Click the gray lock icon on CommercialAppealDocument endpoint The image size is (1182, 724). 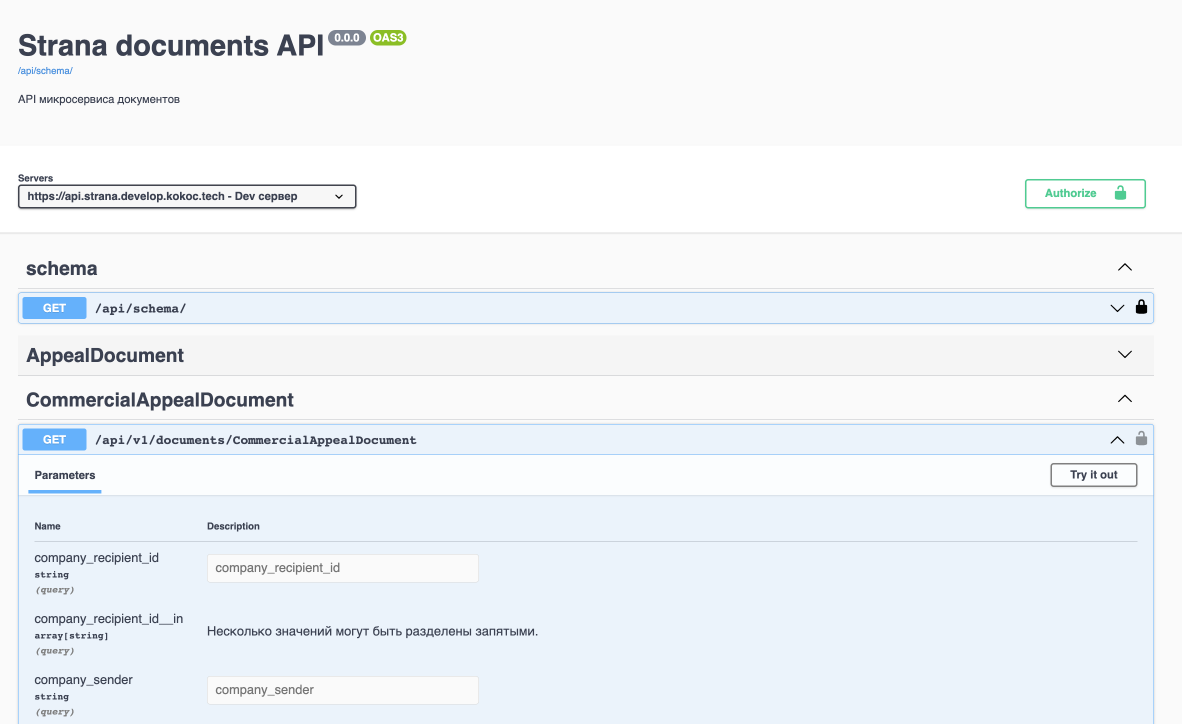tap(1141, 439)
